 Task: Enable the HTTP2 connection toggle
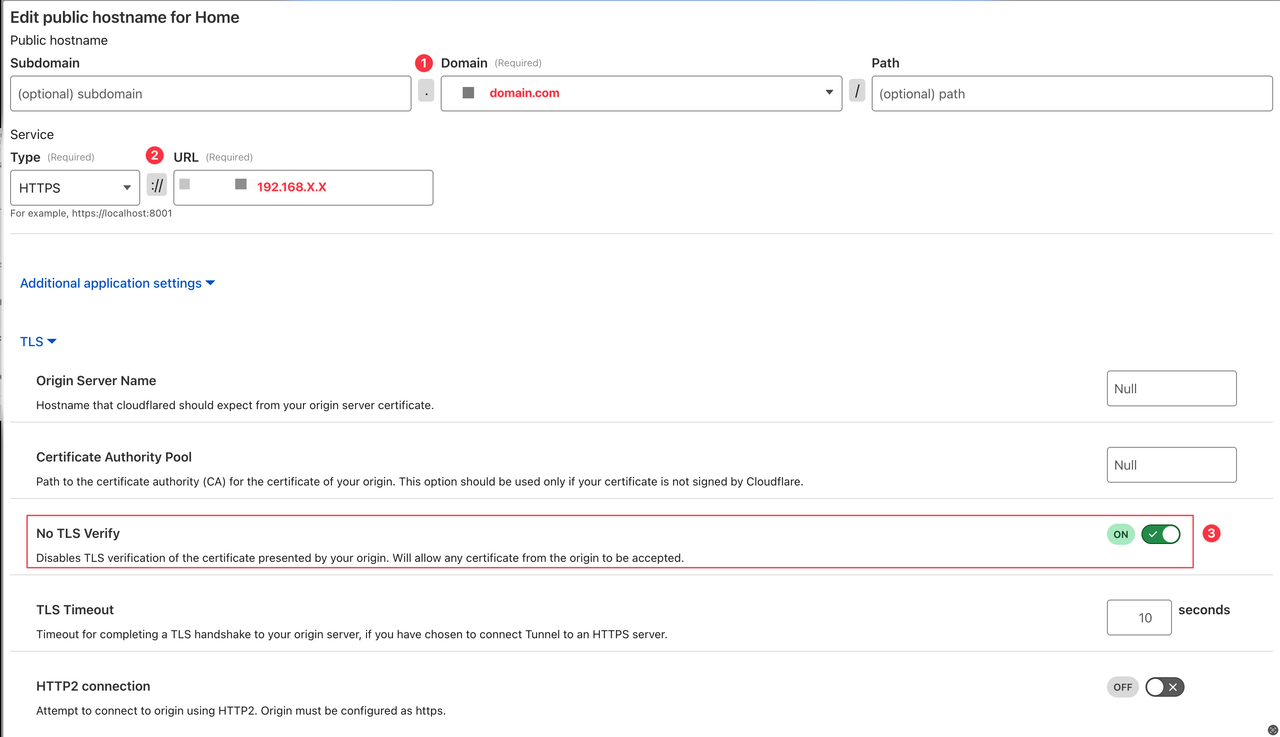[1164, 686]
